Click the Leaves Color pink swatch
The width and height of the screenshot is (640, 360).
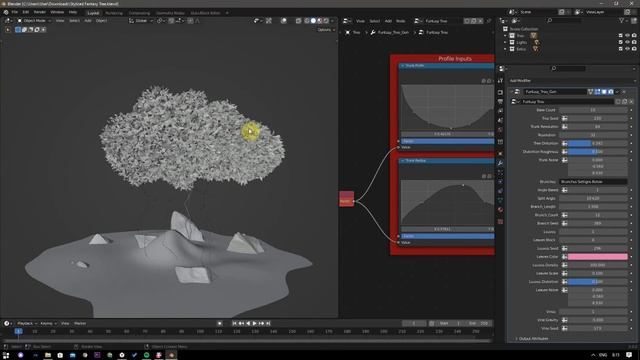[598, 257]
